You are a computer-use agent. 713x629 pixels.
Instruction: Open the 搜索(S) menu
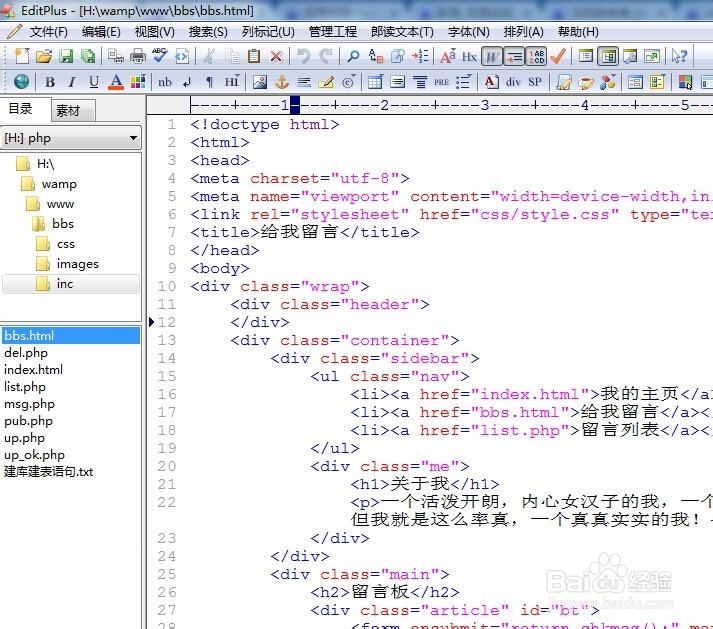coord(208,32)
